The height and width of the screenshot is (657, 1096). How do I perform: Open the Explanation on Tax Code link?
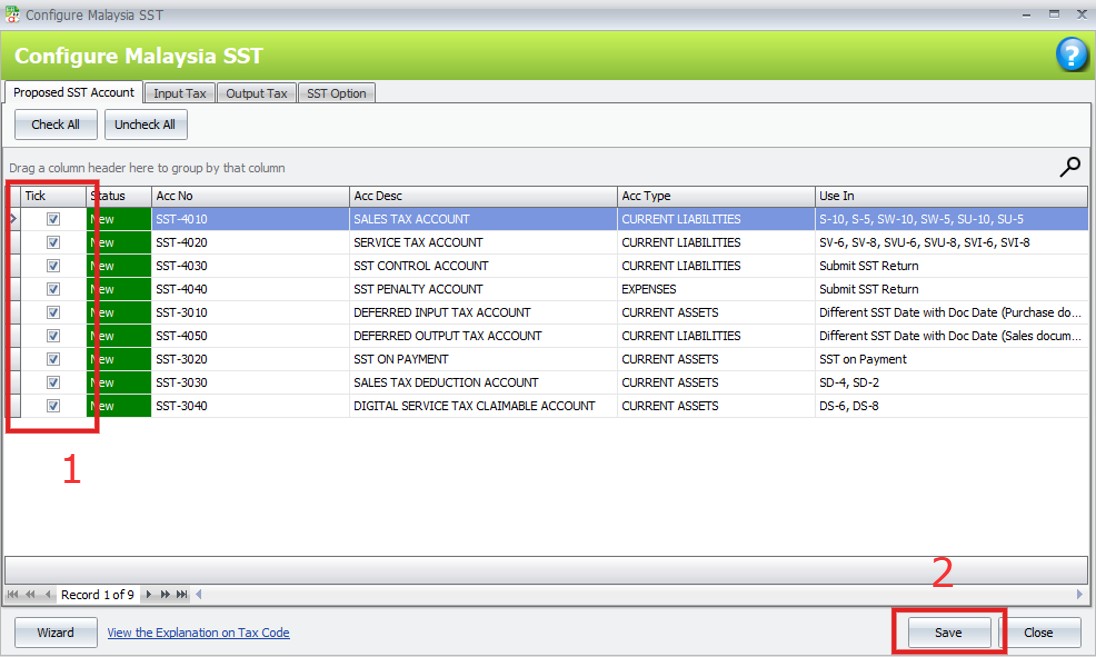pos(198,632)
